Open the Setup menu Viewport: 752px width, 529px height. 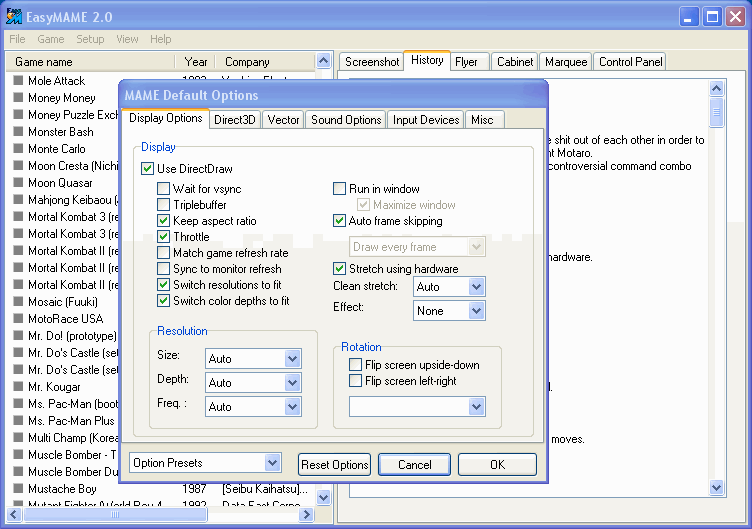[90, 39]
